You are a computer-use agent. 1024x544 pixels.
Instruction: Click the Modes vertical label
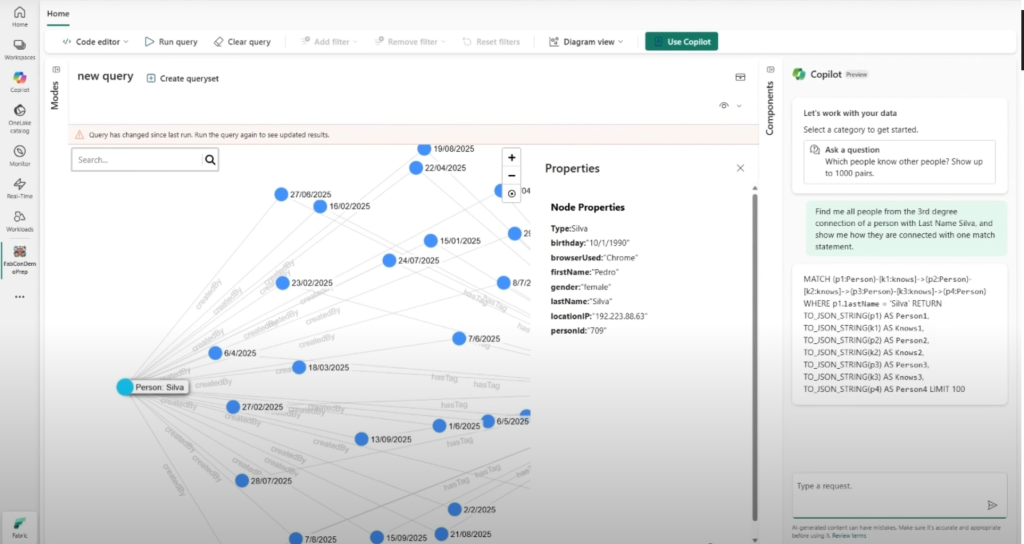point(55,95)
